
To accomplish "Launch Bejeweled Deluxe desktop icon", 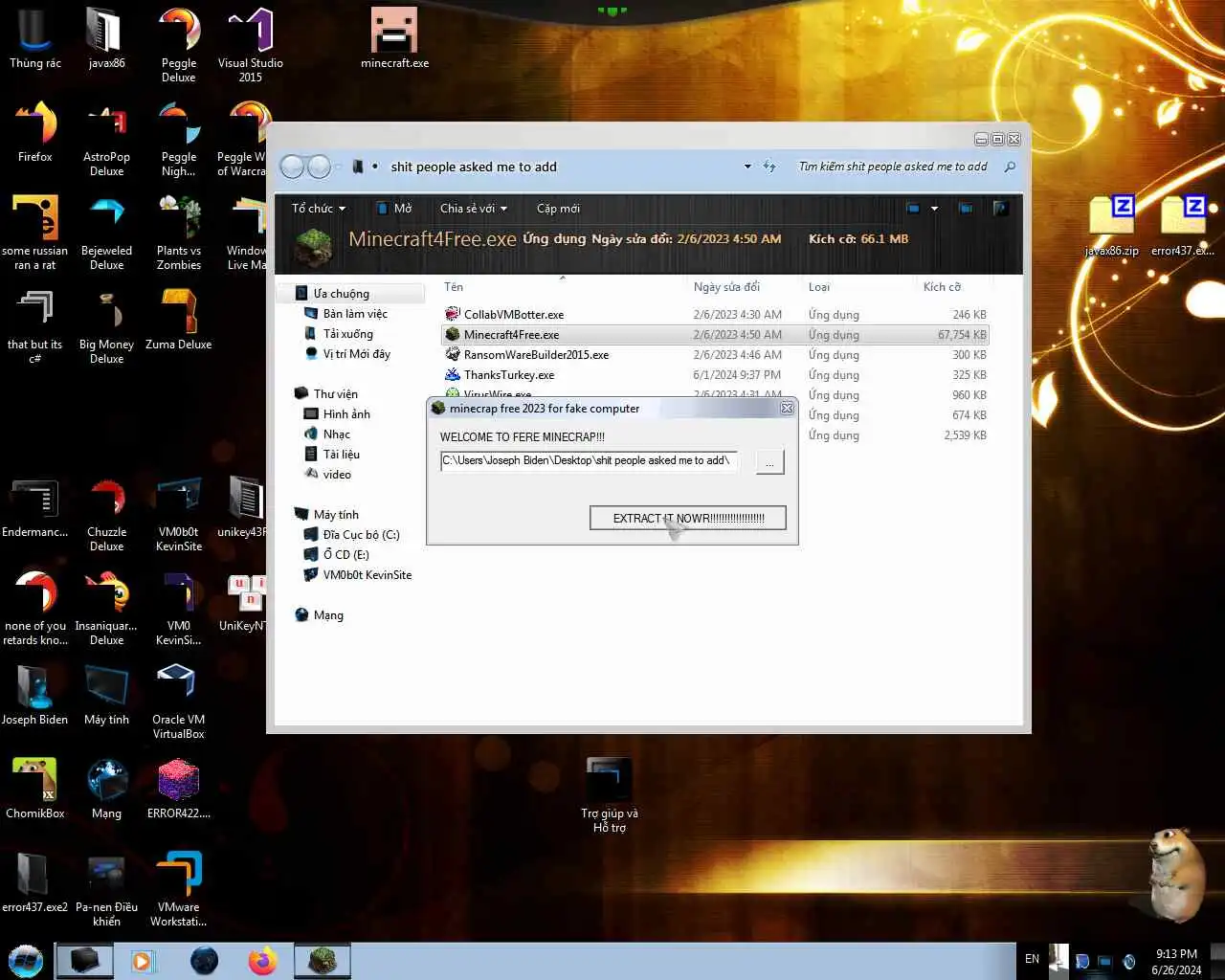I will [106, 233].
